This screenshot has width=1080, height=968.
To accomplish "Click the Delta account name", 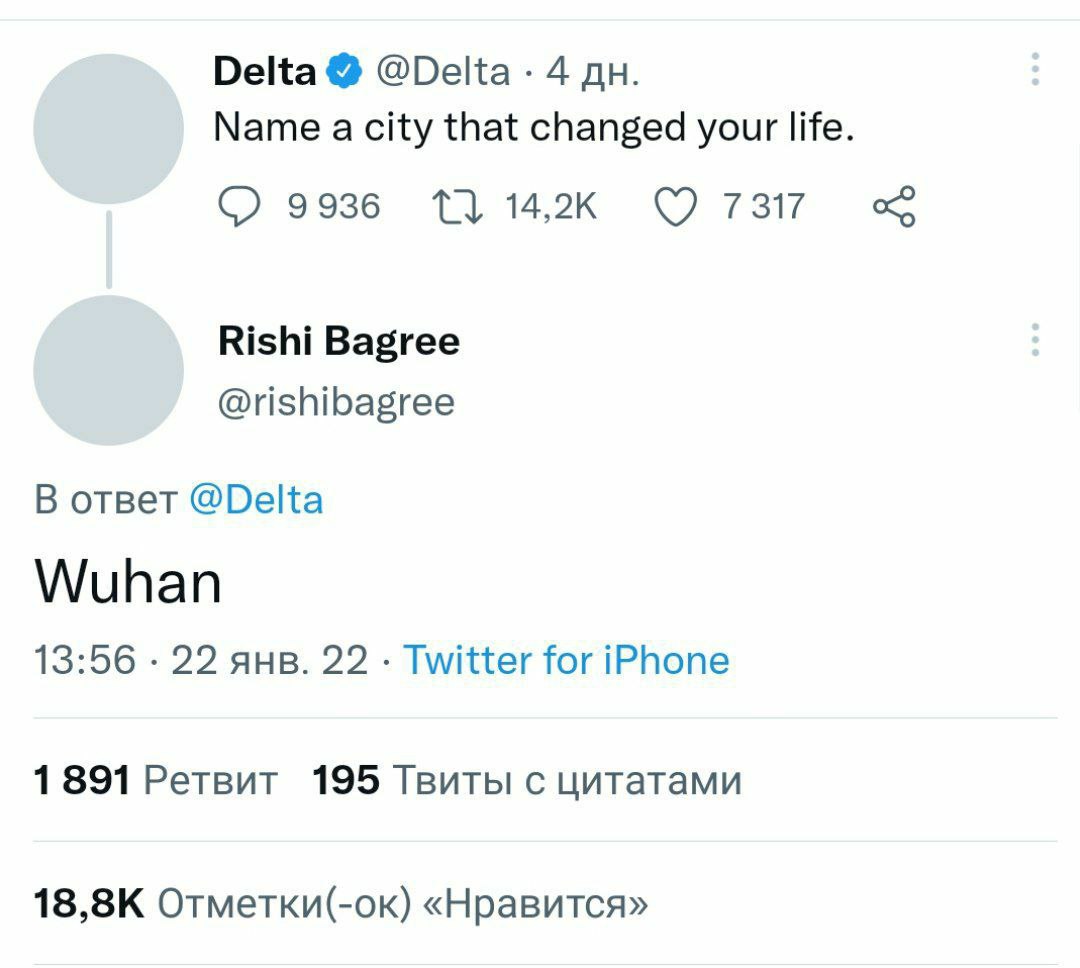I will (x=265, y=72).
